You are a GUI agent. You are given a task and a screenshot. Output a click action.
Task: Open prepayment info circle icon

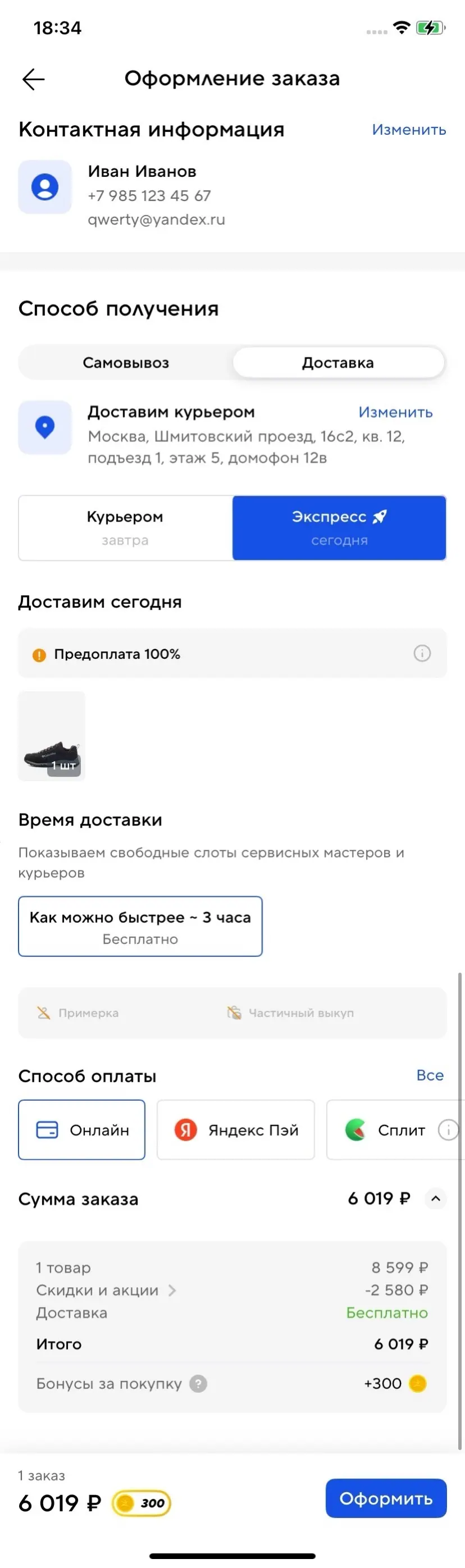422,653
